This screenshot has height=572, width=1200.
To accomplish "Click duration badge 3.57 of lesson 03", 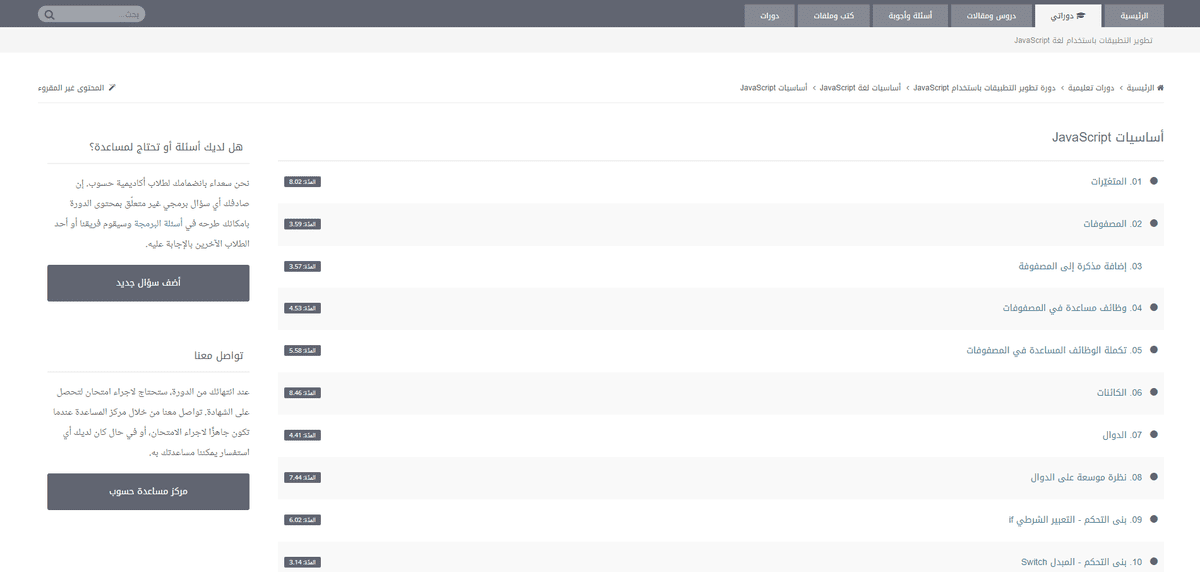I will [302, 266].
